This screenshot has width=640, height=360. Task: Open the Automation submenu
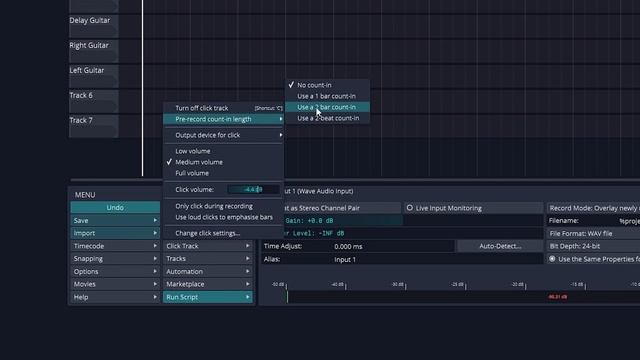coord(208,271)
